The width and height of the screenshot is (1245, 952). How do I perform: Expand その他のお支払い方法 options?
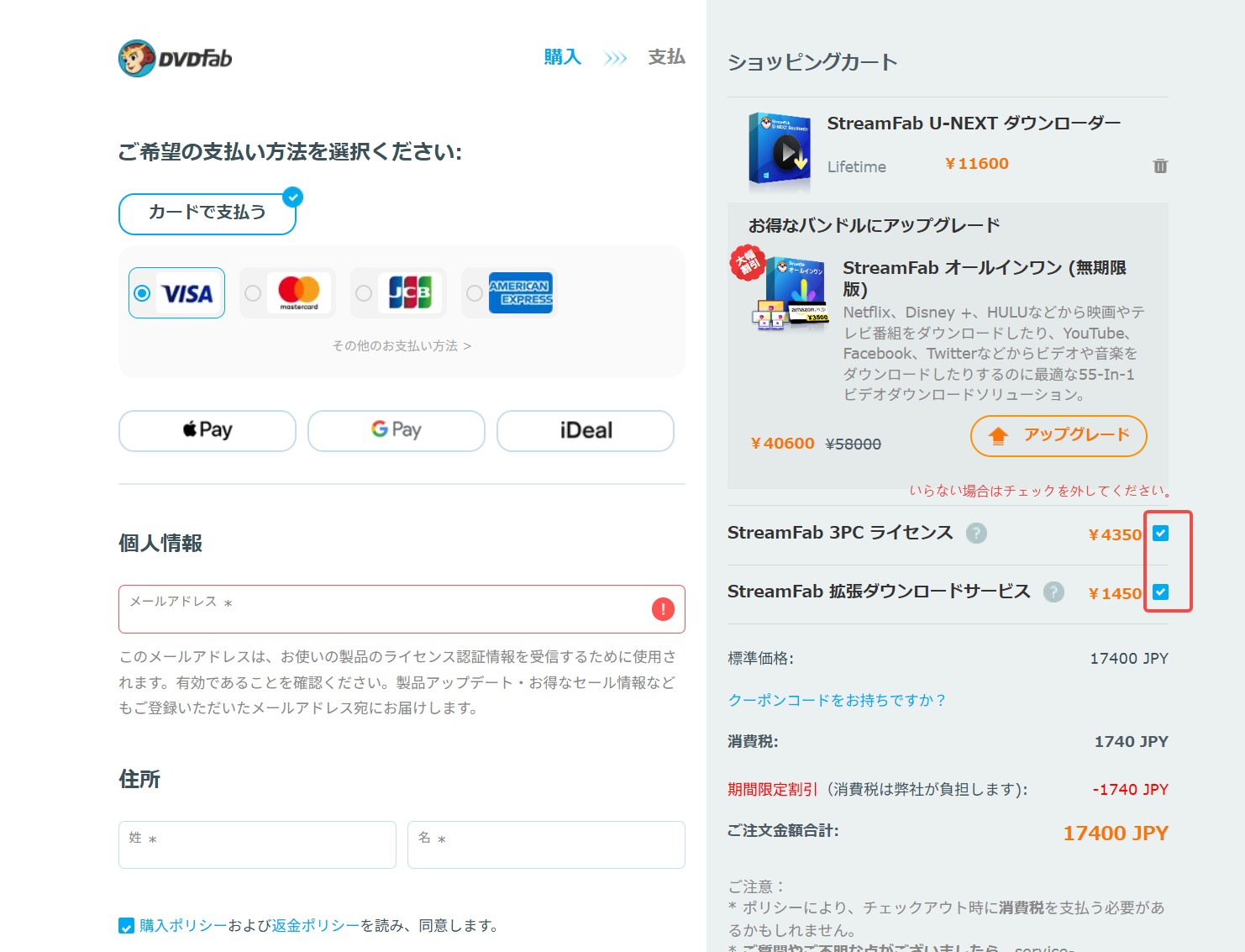point(402,345)
